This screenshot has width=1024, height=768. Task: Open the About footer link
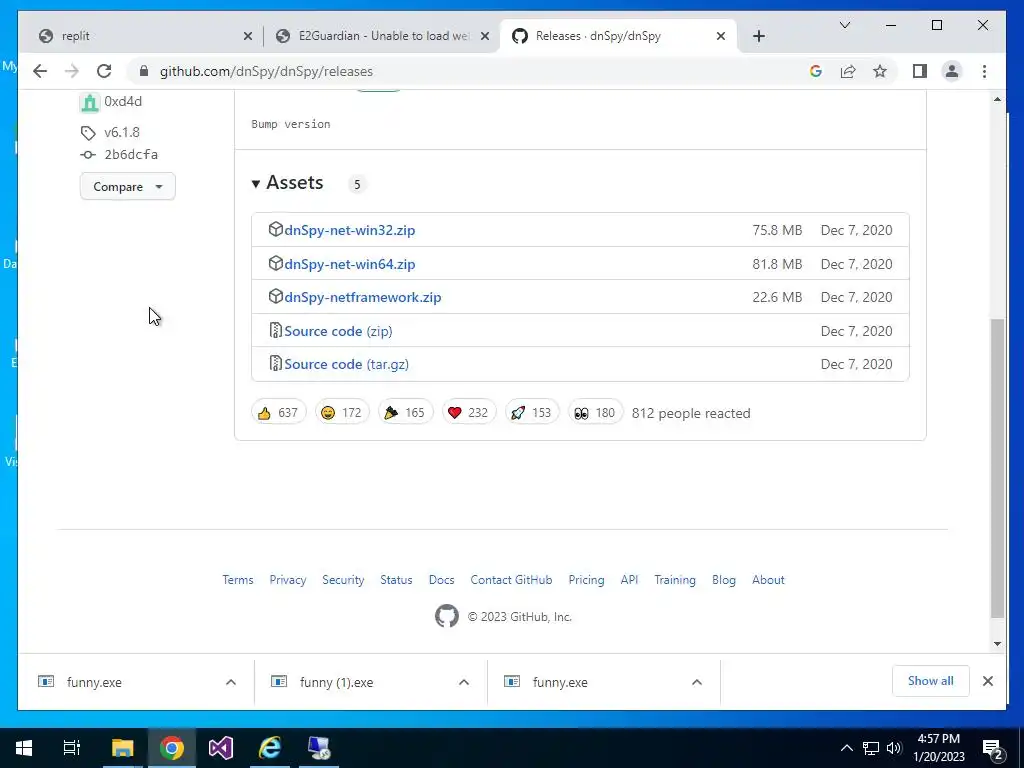pos(768,580)
